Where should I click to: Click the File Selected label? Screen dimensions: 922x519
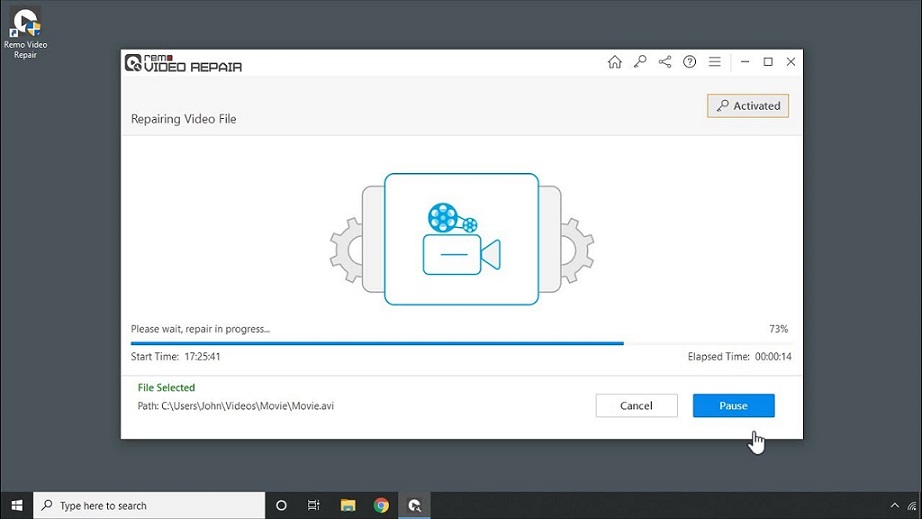click(x=166, y=388)
